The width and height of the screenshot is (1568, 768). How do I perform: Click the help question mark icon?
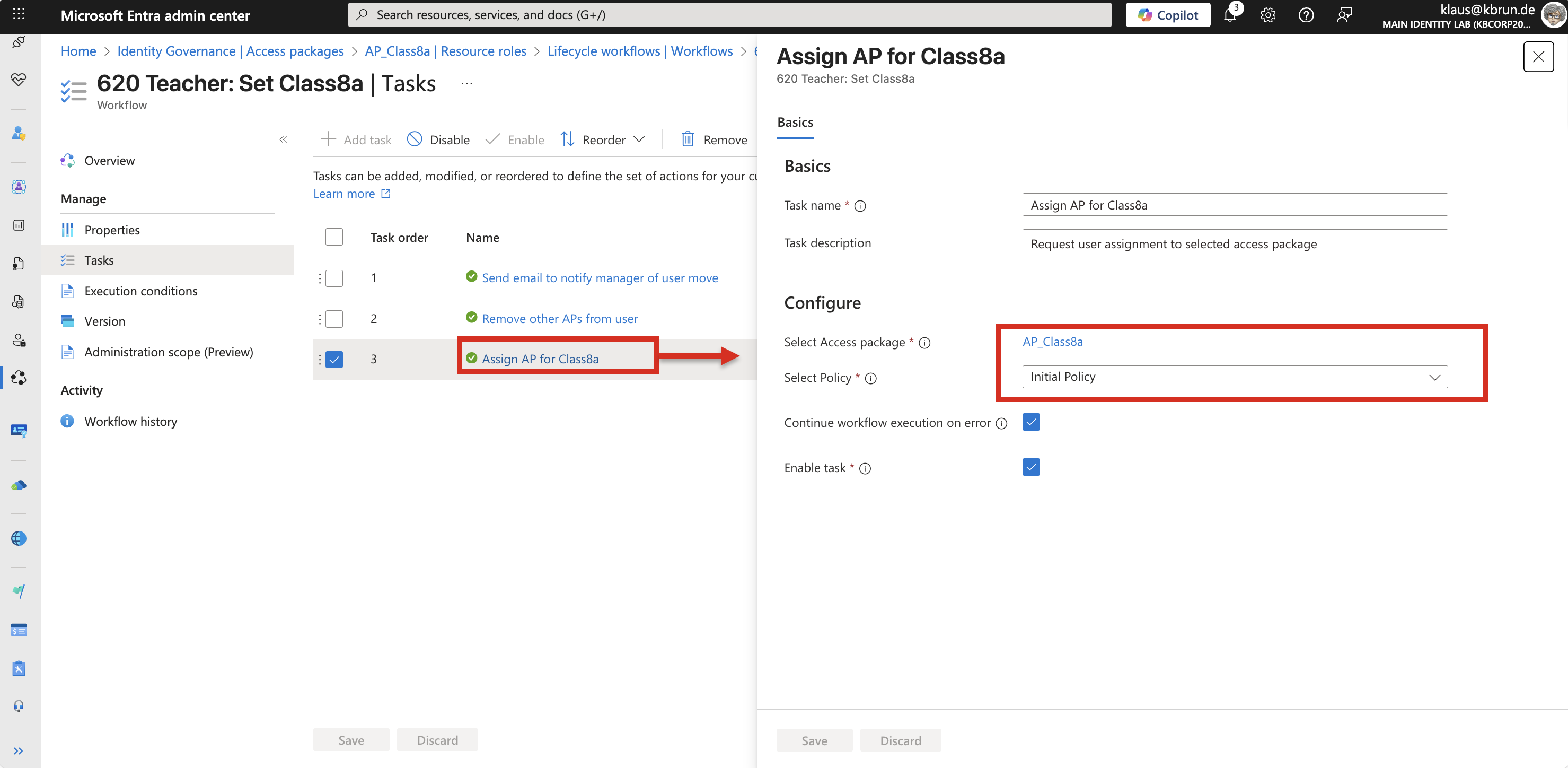click(x=1305, y=15)
